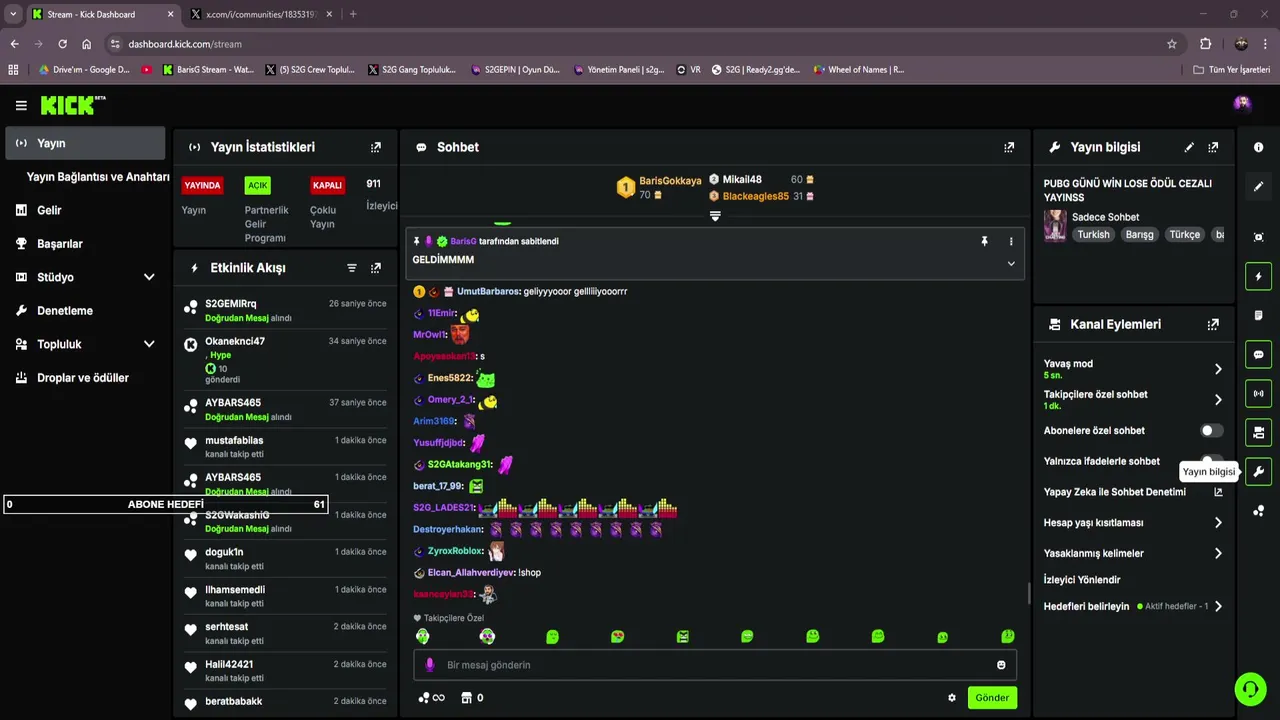Toggle Abonelere özel sohbet switch

[x=1211, y=431]
